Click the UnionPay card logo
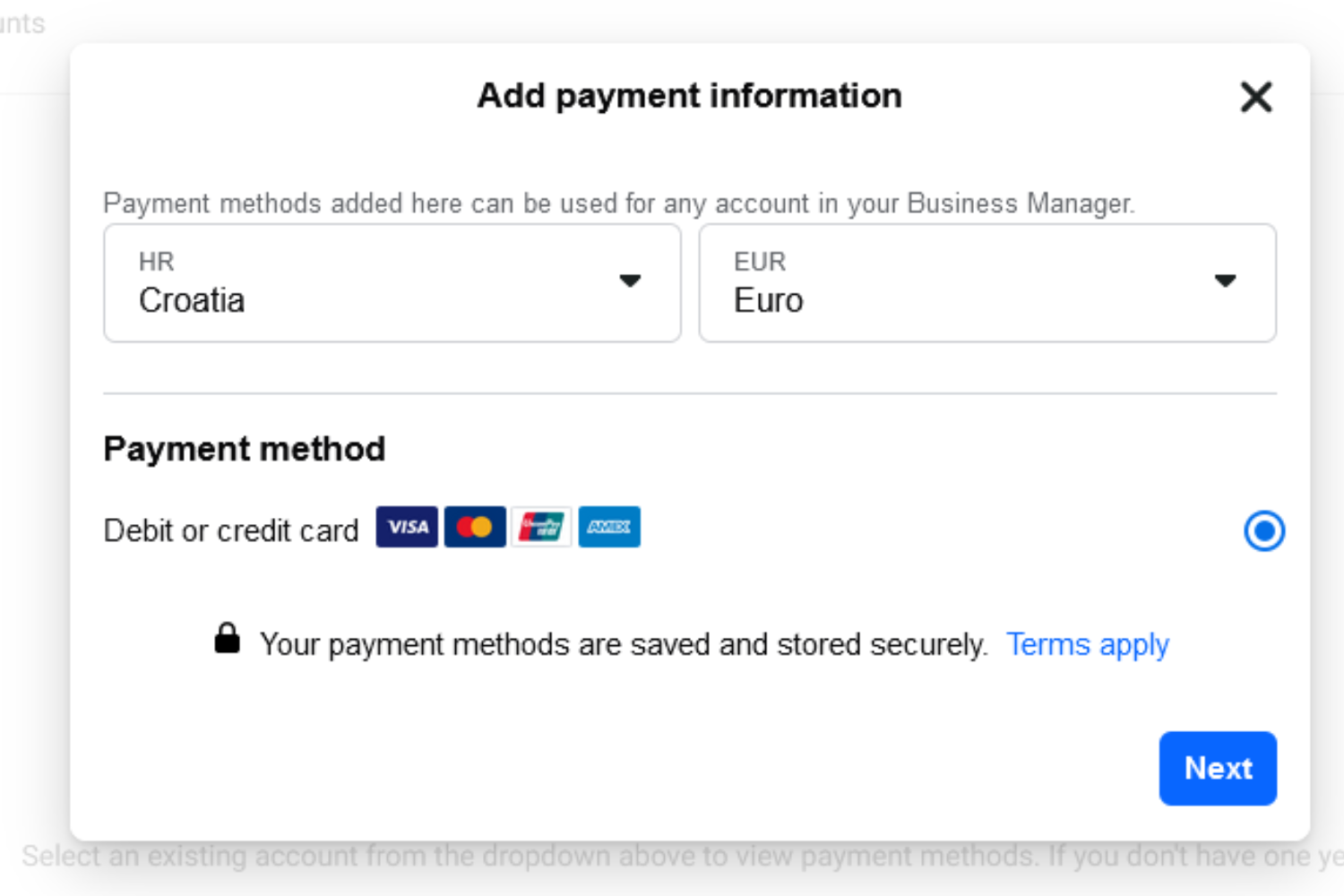The width and height of the screenshot is (1344, 896). (541, 527)
